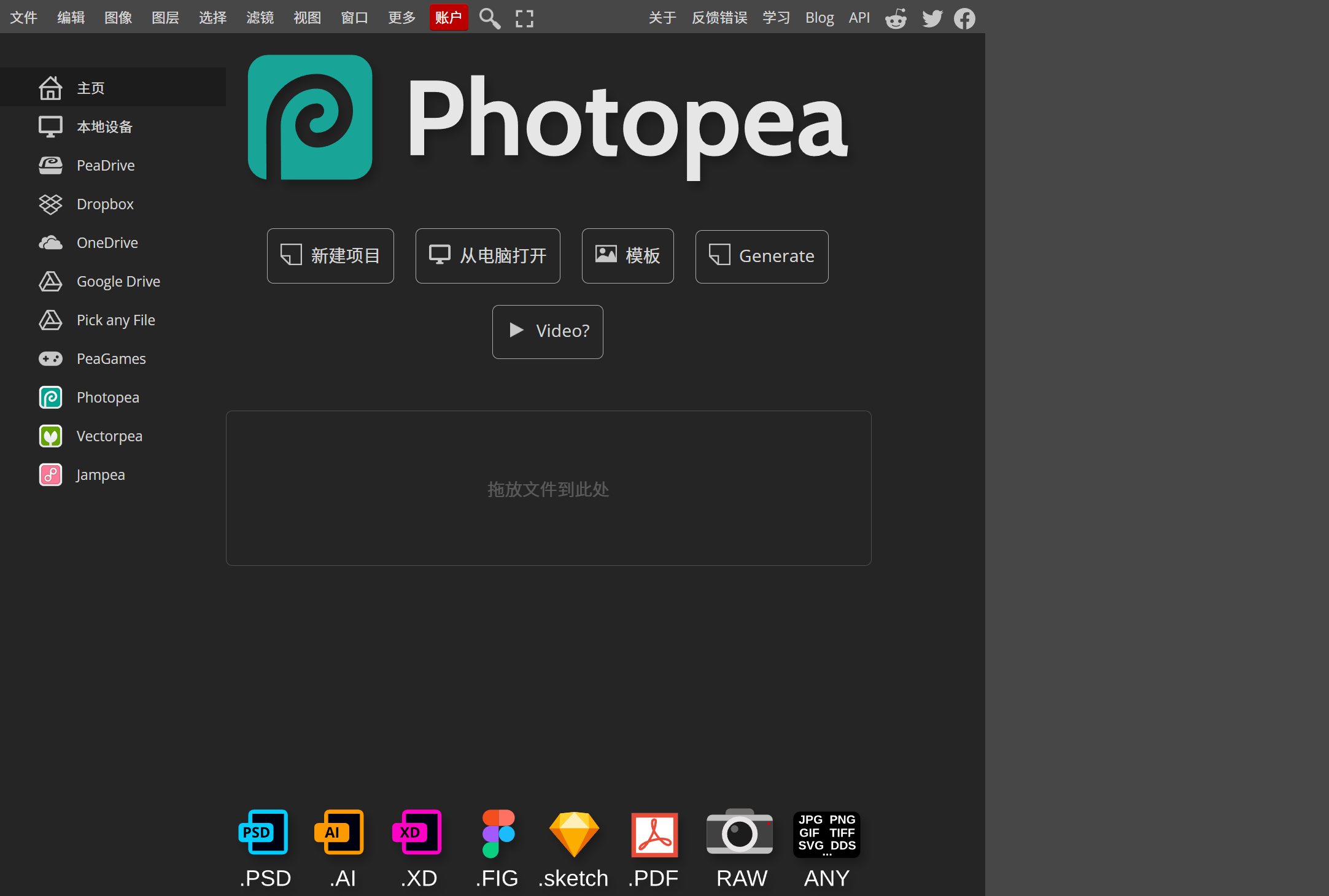Click the .FIG Figma icon
The height and width of the screenshot is (896, 1329).
pyautogui.click(x=498, y=833)
